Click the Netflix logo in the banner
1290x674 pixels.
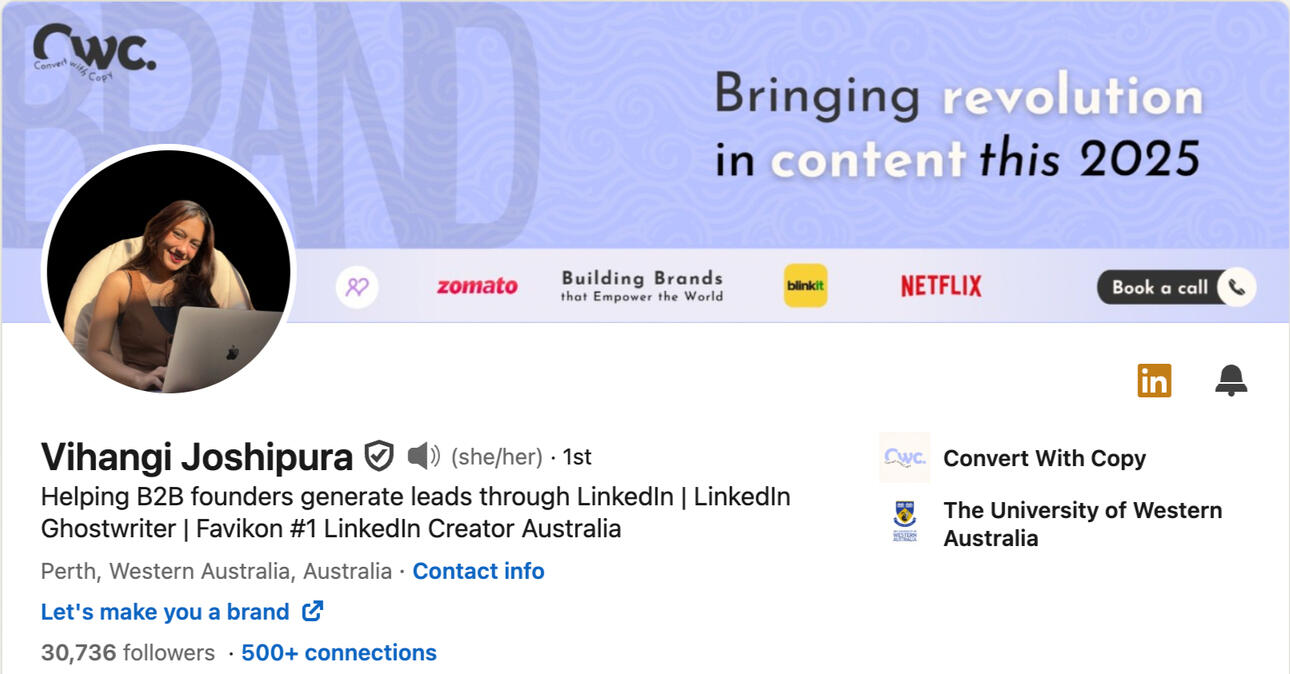click(x=940, y=286)
